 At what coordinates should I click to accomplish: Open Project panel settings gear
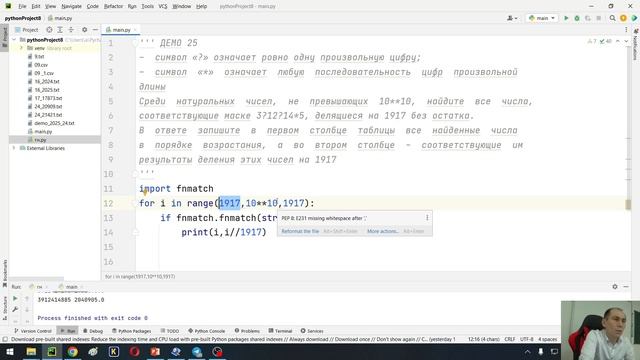(84, 30)
